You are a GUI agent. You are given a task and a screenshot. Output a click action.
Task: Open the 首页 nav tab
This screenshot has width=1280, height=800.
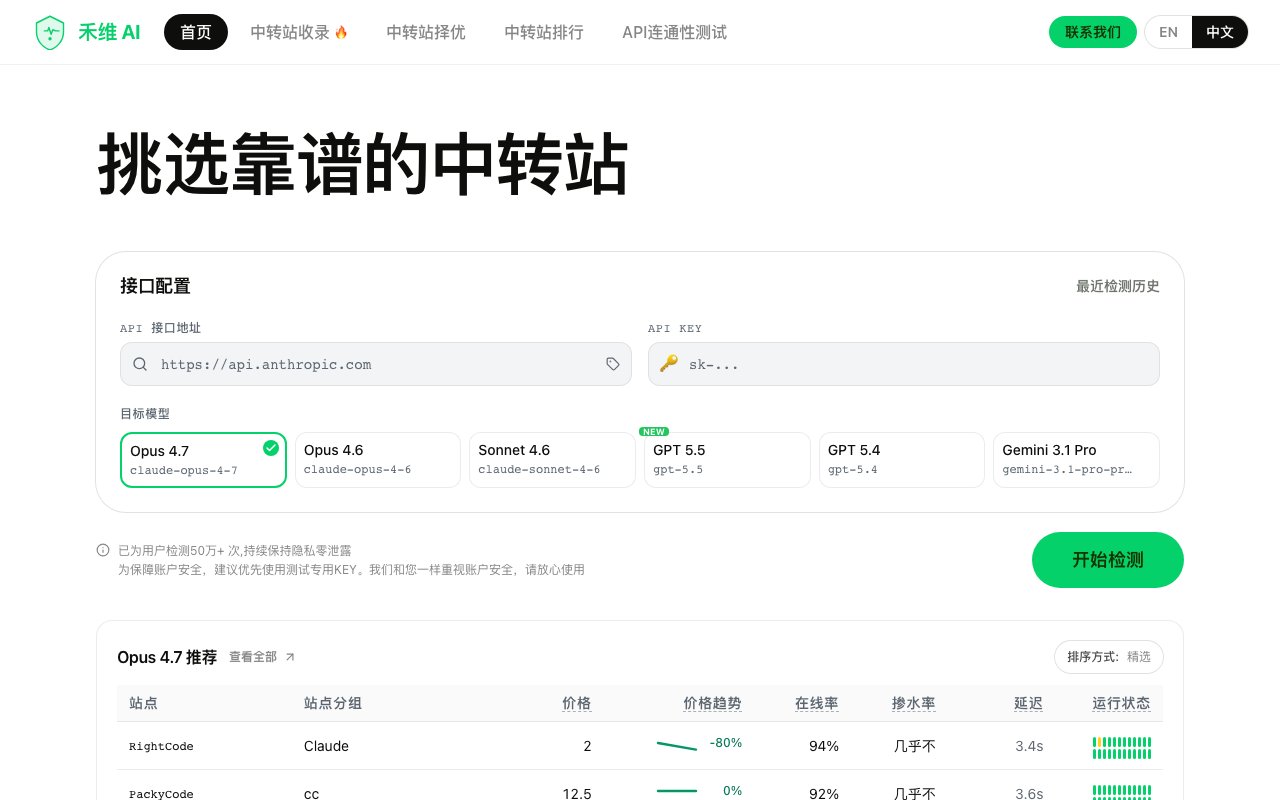[x=196, y=32]
